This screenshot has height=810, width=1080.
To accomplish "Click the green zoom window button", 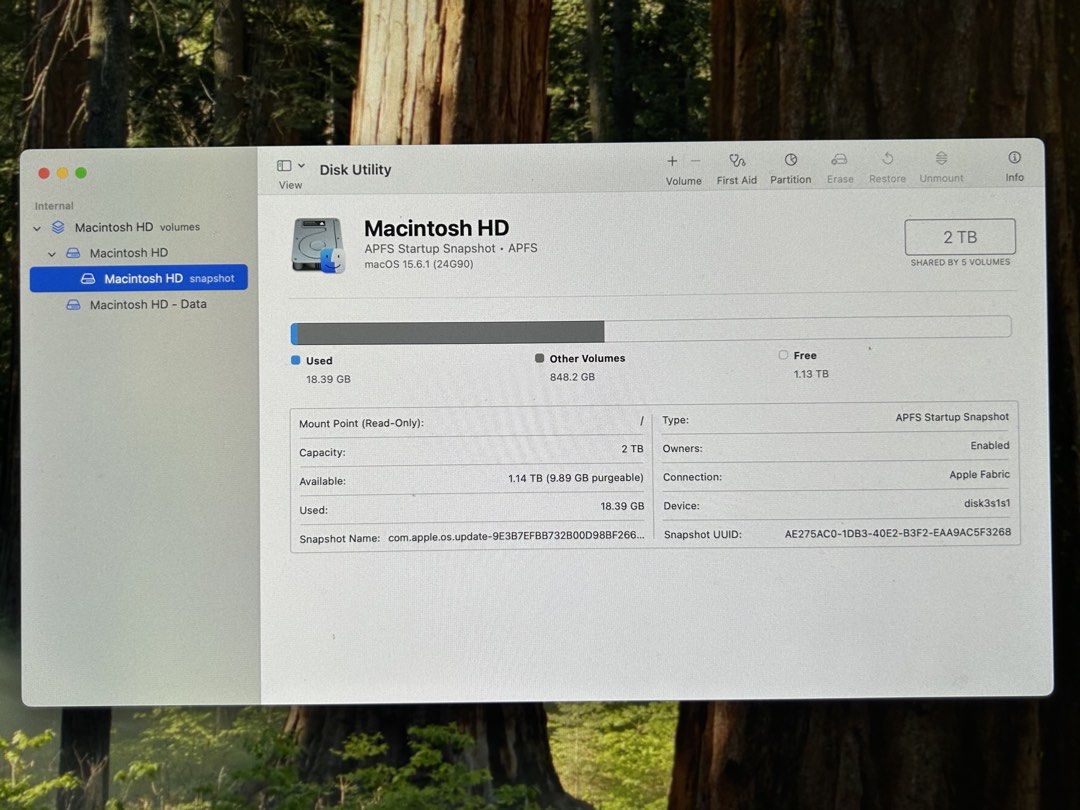I will click(81, 173).
